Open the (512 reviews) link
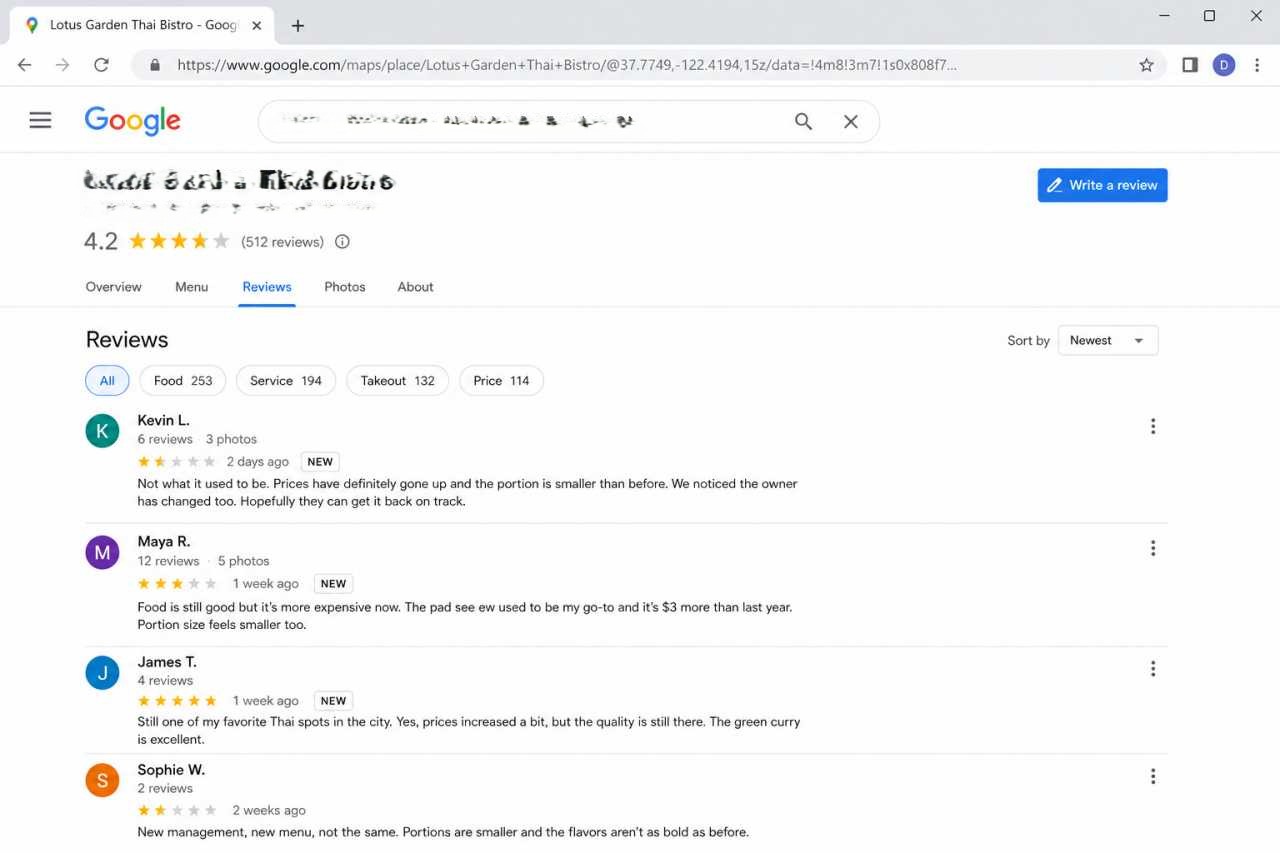Viewport: 1280px width, 853px height. [x=283, y=242]
